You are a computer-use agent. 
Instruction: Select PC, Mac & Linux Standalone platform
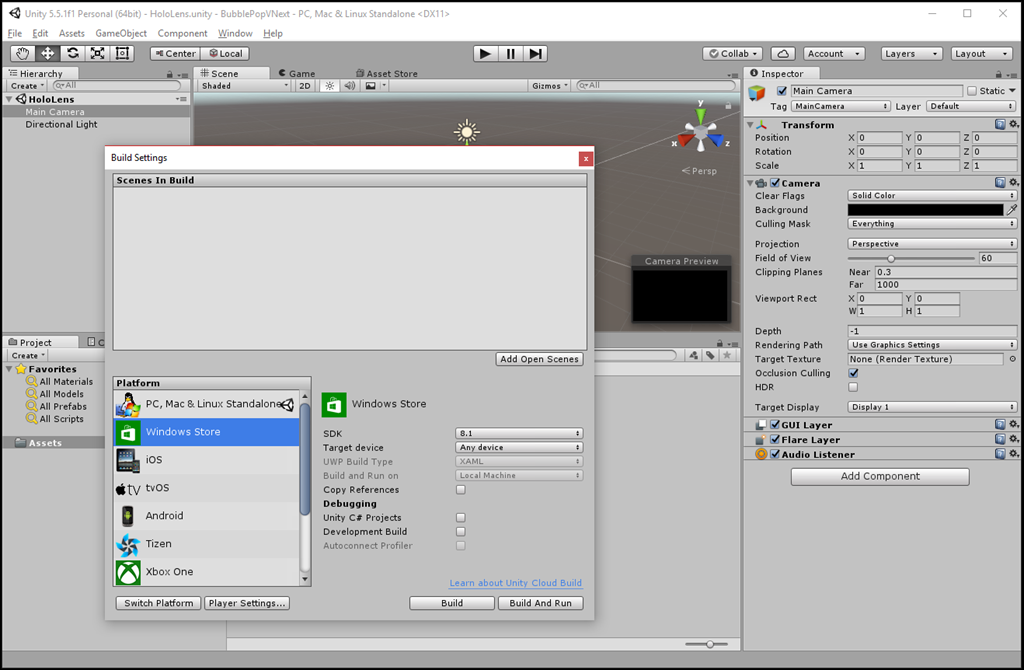[206, 404]
